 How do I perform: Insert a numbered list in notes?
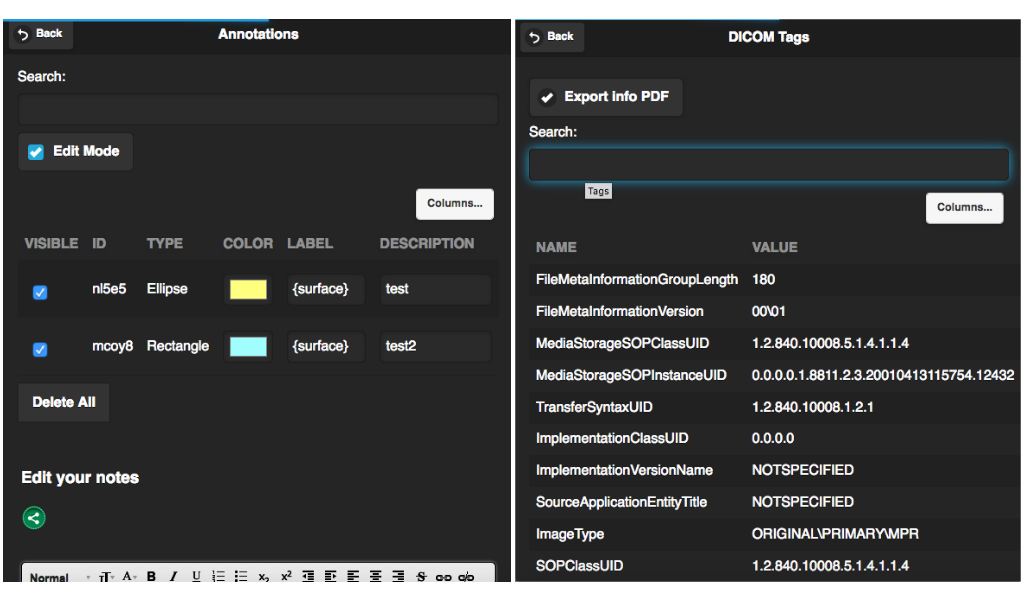(x=218, y=577)
